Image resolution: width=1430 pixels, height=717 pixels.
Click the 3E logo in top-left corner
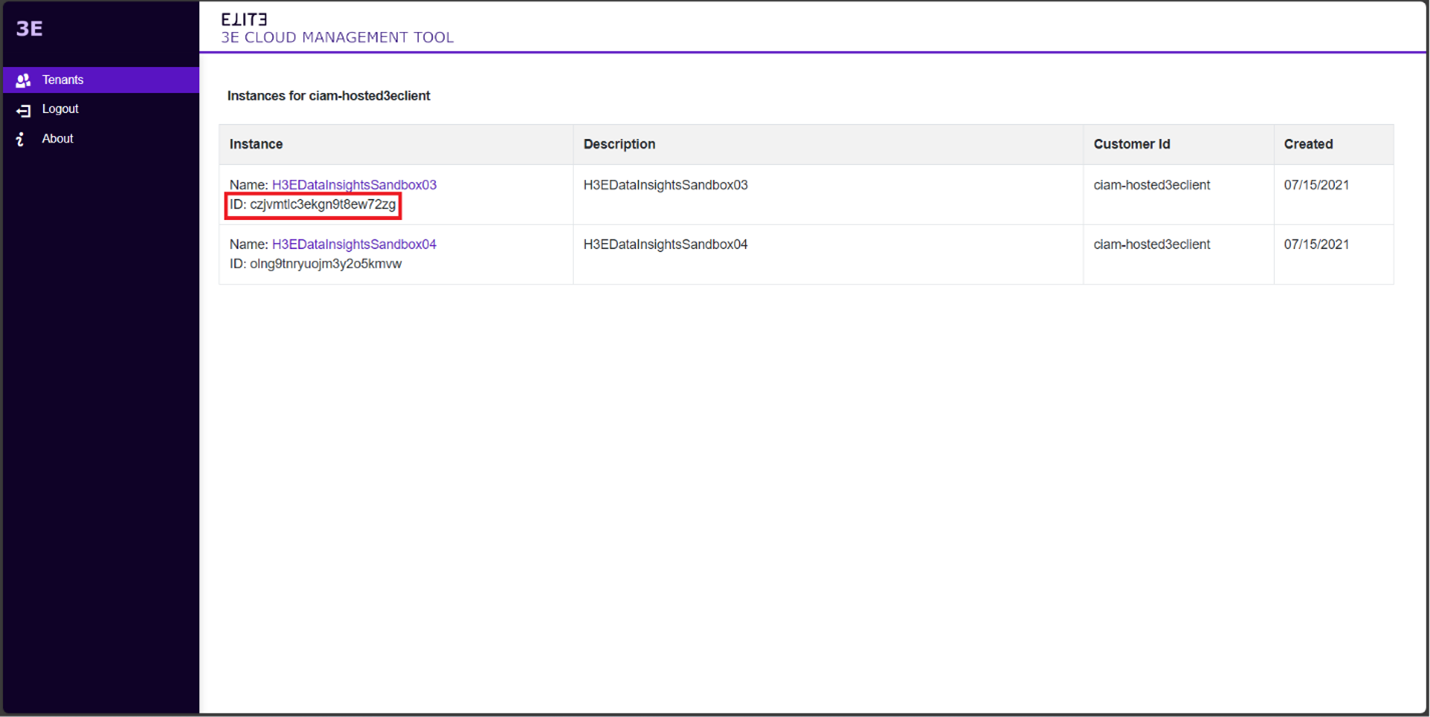click(29, 28)
